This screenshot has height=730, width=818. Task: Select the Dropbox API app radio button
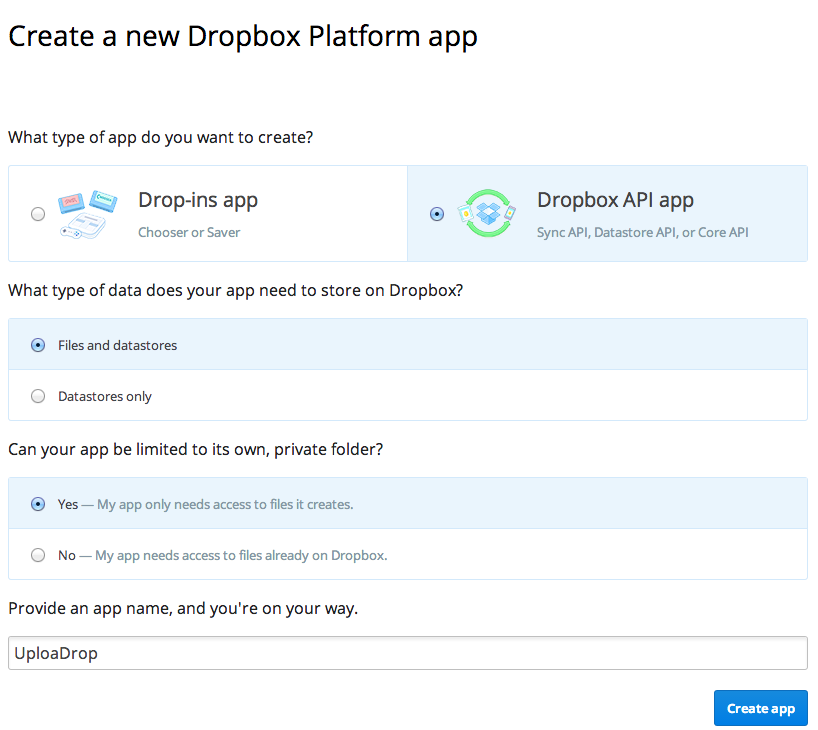[437, 214]
